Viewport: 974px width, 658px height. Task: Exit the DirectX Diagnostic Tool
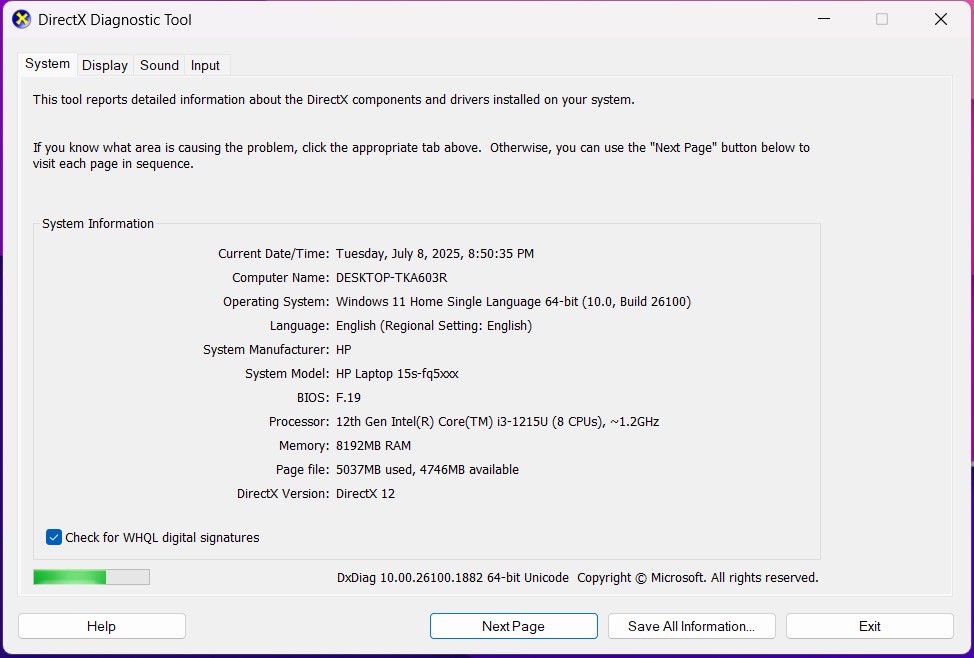[869, 625]
